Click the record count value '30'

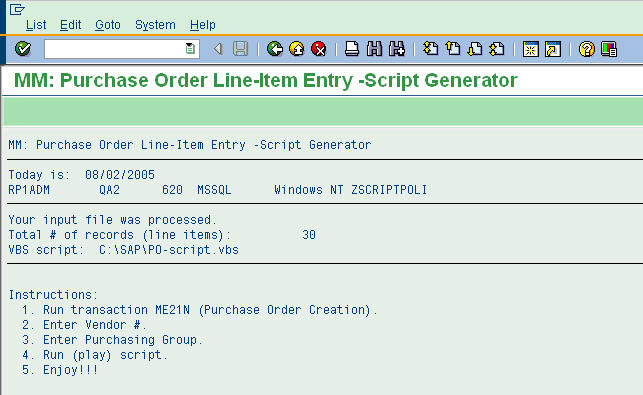(x=309, y=235)
